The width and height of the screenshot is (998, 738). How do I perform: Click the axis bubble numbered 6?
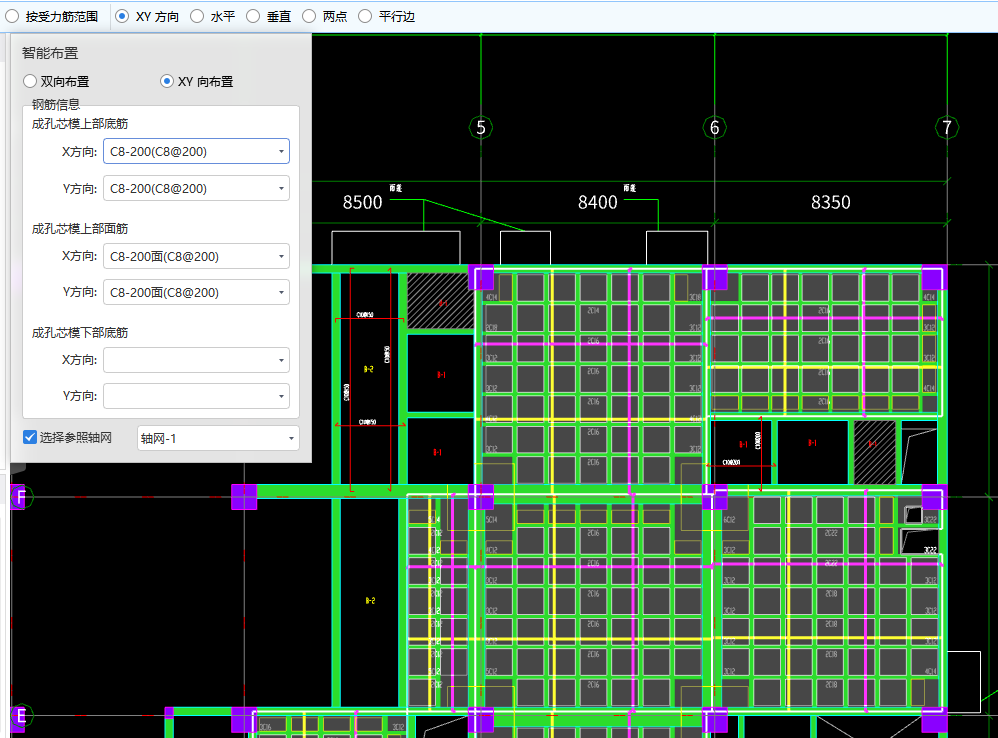point(714,128)
